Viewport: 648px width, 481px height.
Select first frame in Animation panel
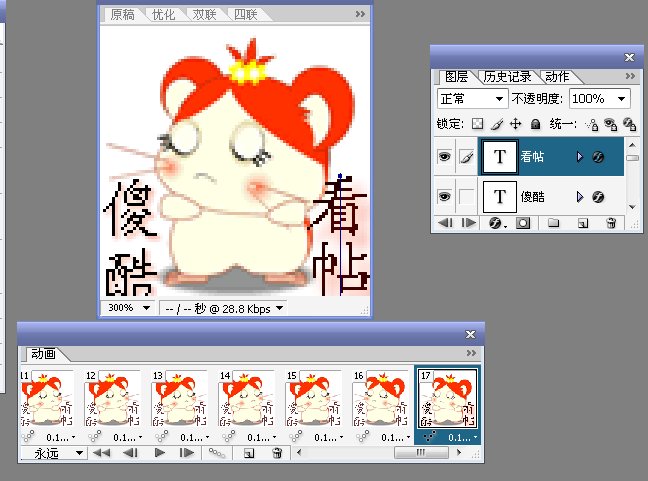point(101,453)
